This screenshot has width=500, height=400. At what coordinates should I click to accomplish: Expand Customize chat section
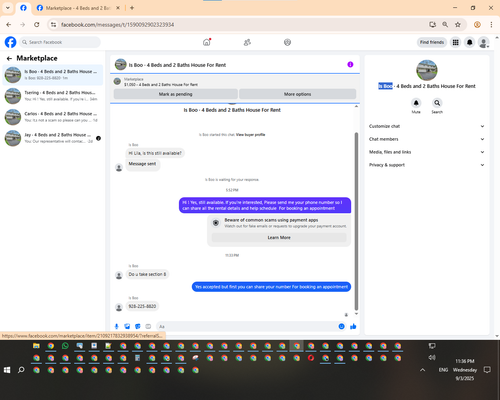[x=426, y=126]
